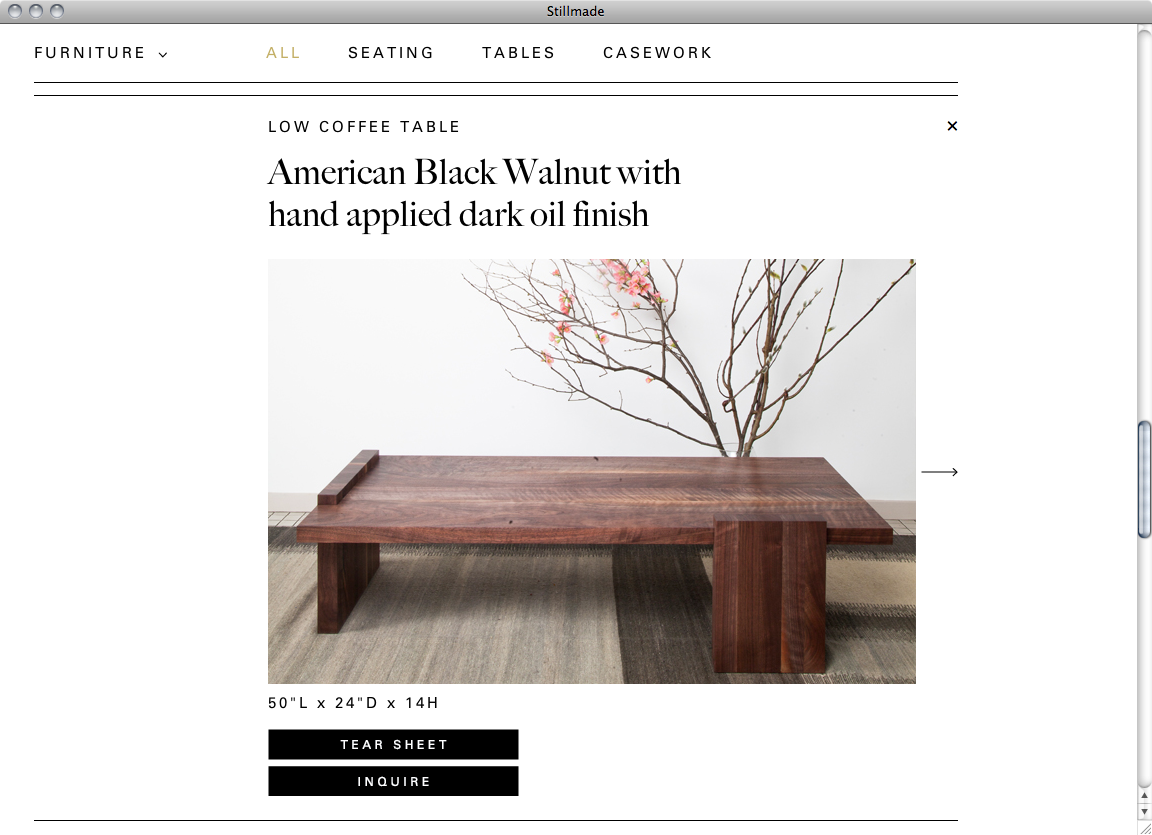Switch to the Seating category
The image size is (1152, 835).
click(x=391, y=53)
